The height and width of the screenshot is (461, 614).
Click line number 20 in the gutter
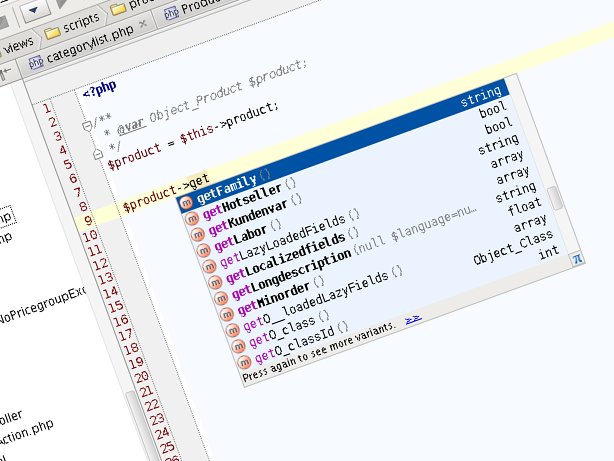141,377
